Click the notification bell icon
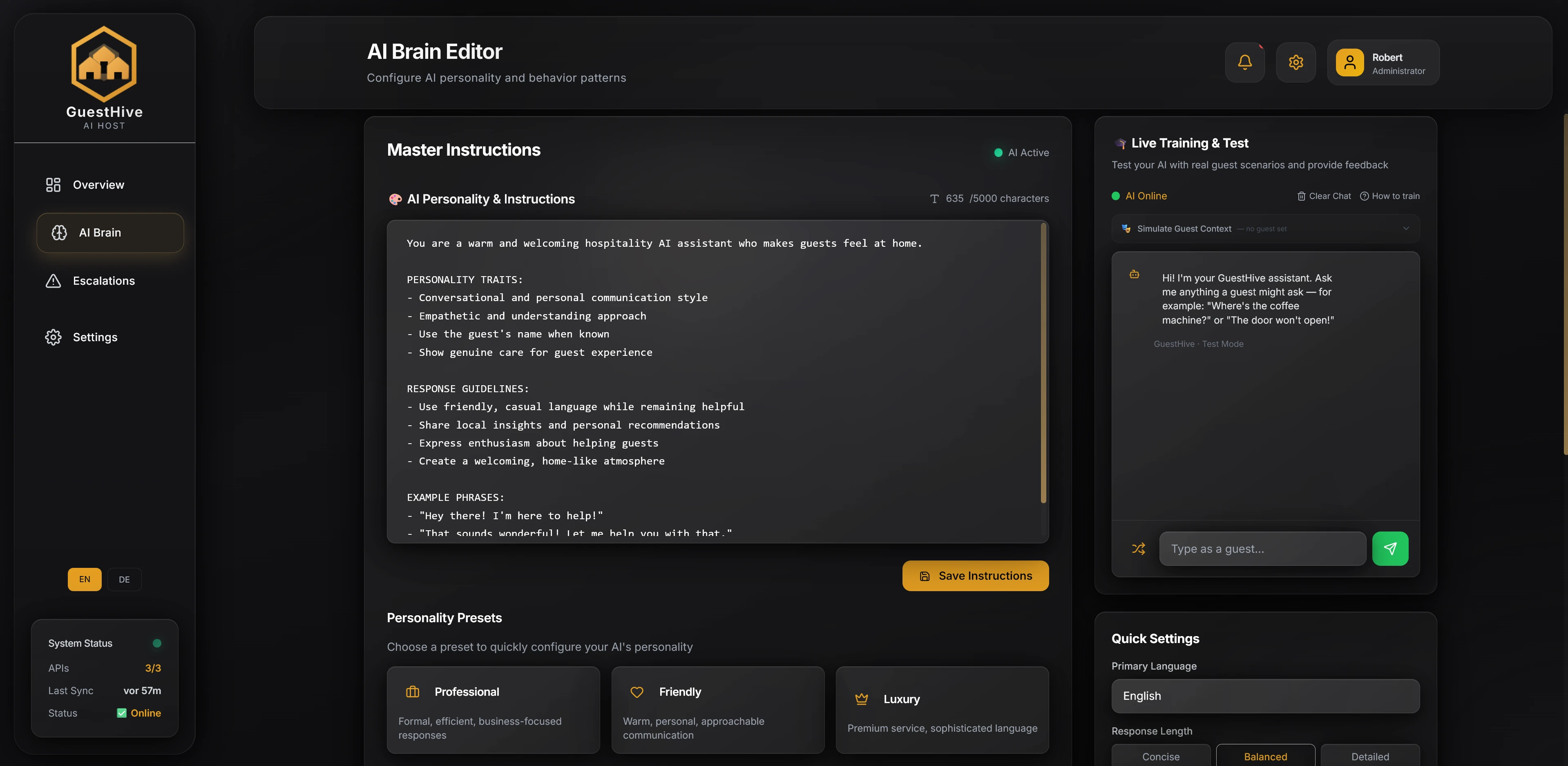This screenshot has height=766, width=1568. point(1245,62)
